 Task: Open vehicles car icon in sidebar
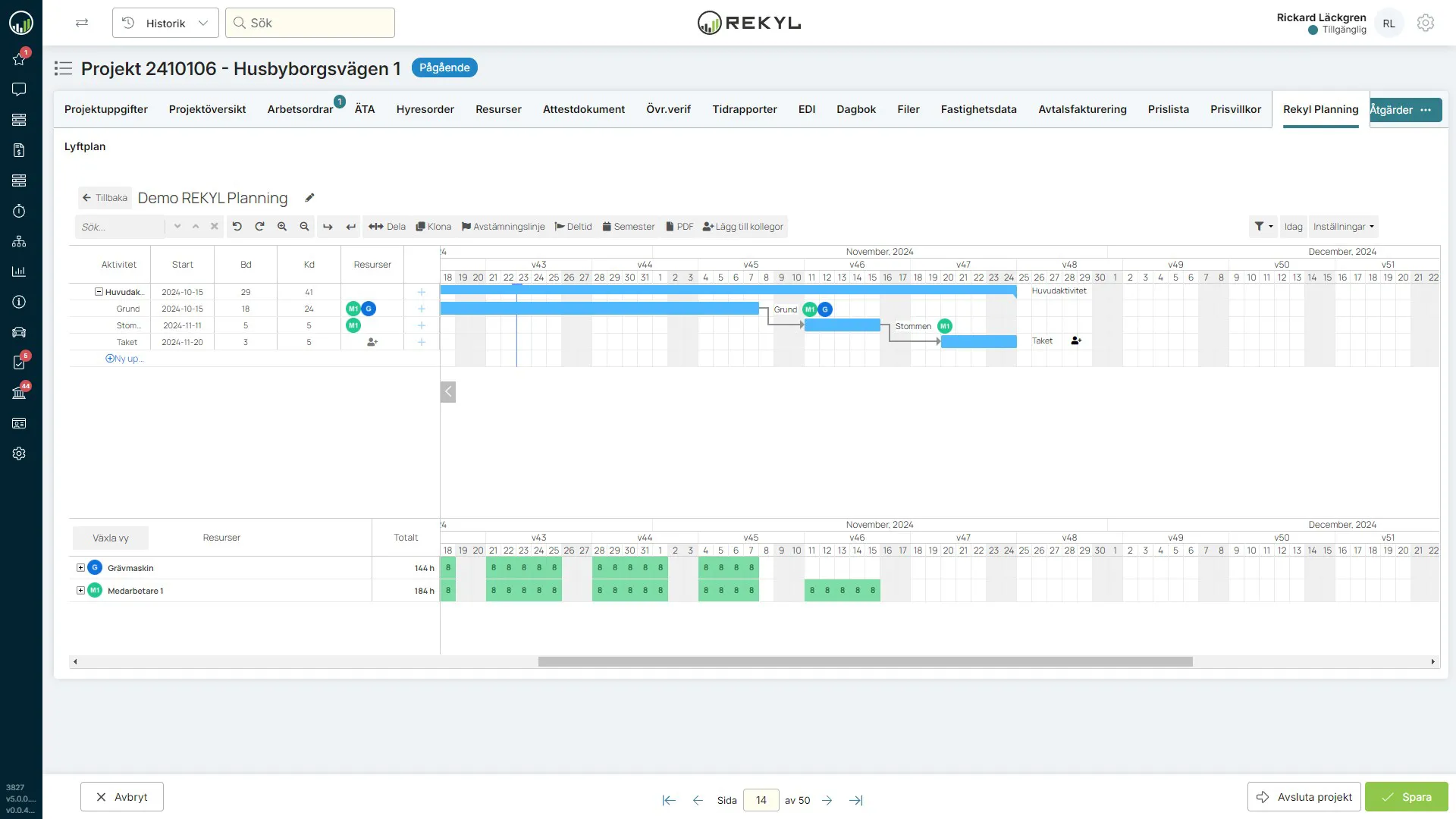click(x=19, y=332)
